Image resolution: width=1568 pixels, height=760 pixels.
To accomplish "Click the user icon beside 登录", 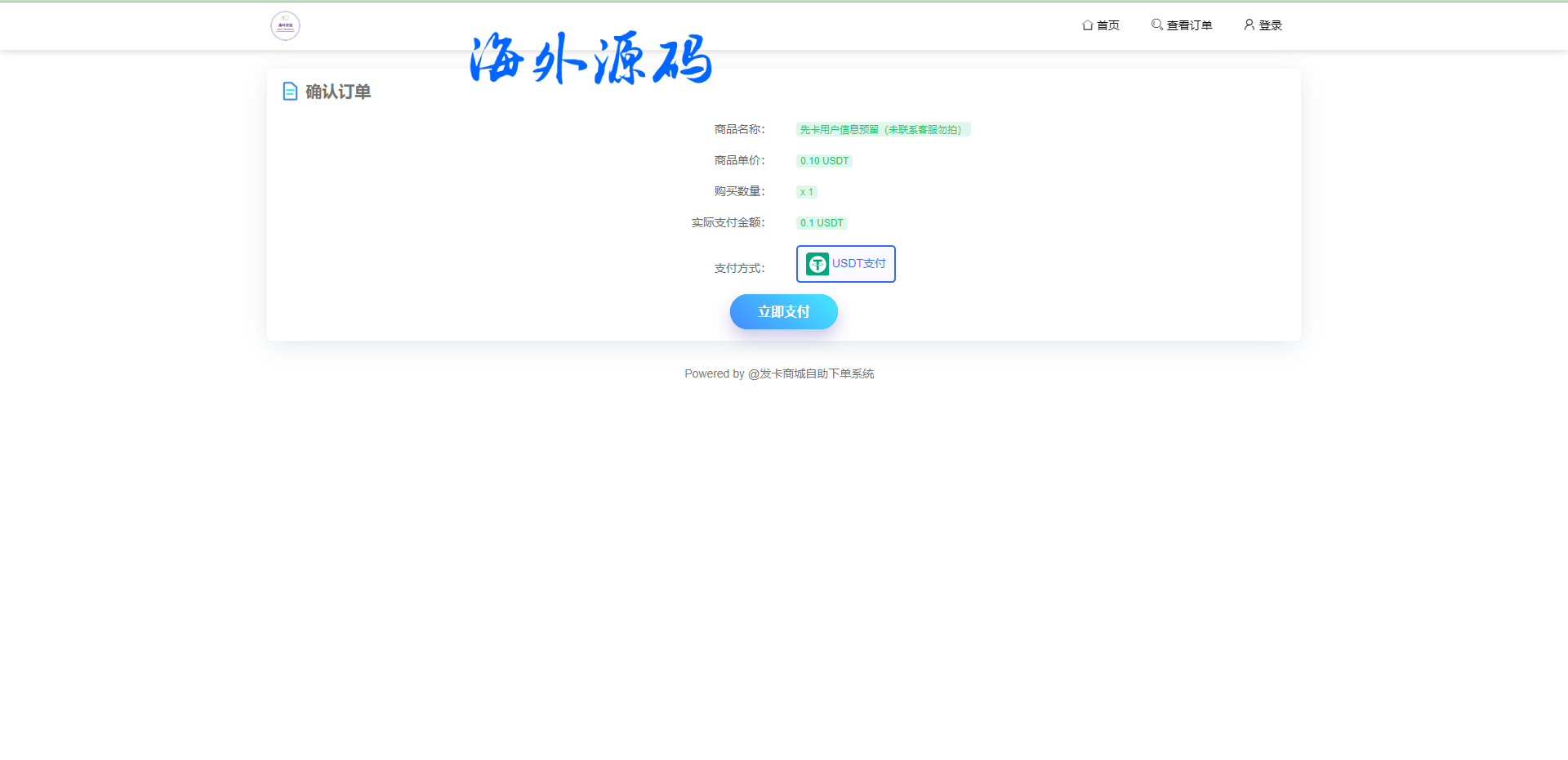I will 1249,25.
